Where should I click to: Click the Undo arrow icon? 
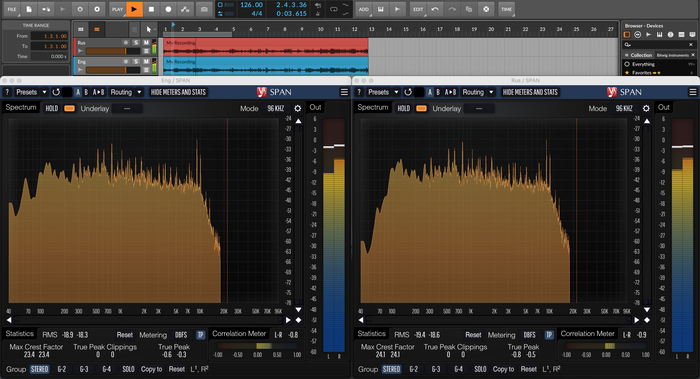(x=435, y=9)
